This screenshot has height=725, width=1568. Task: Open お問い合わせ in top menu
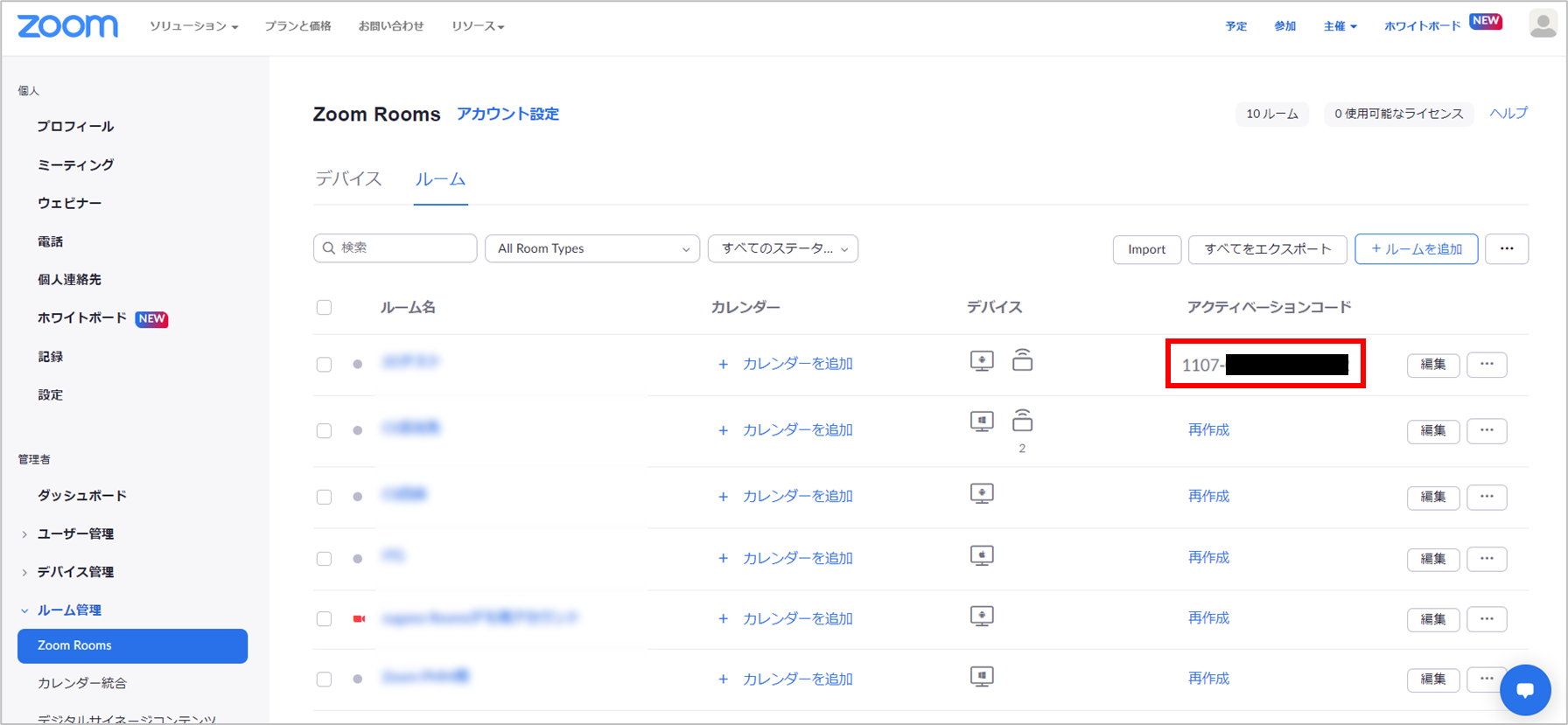[x=391, y=26]
